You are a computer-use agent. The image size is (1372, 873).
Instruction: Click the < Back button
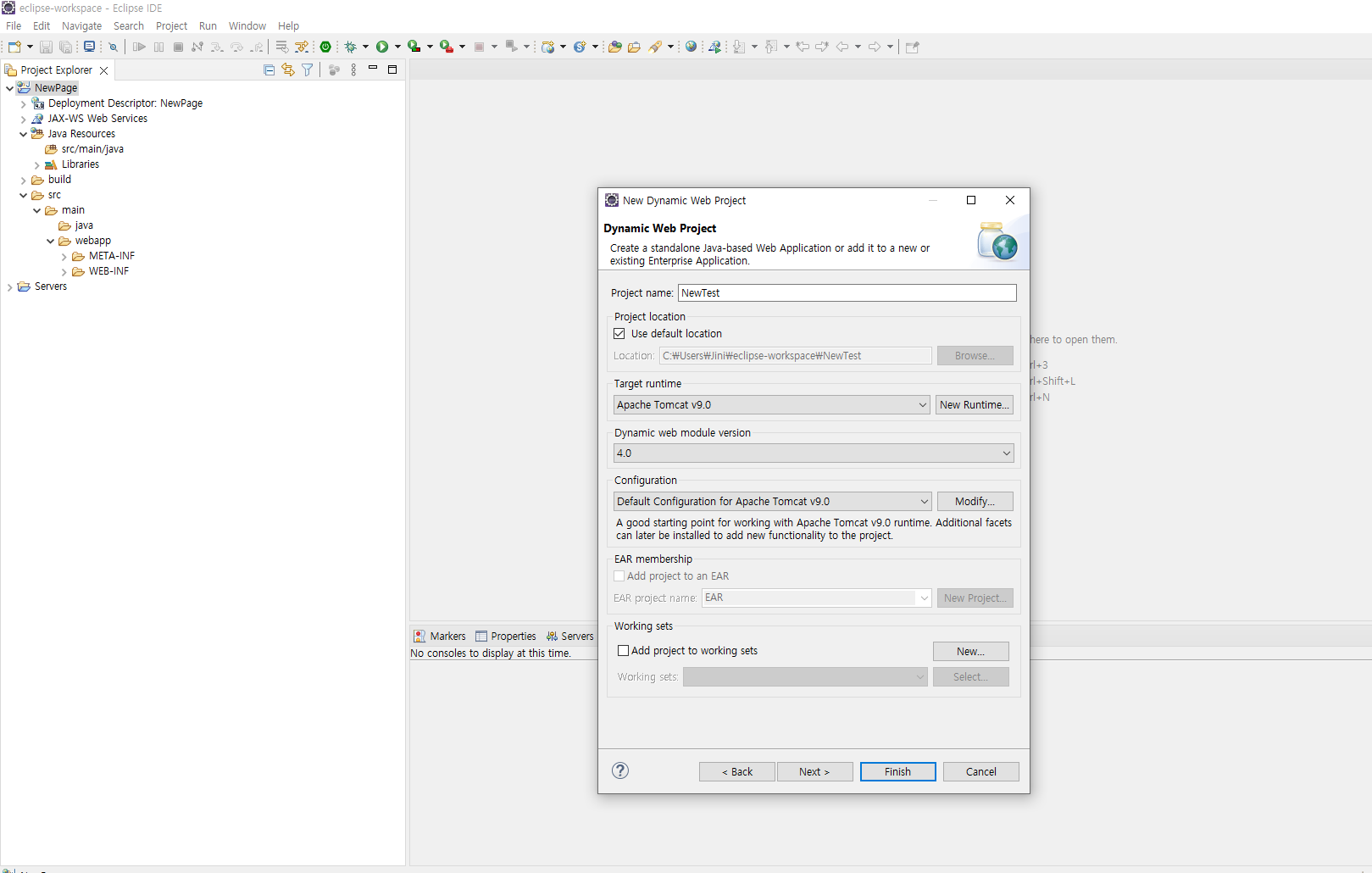(x=736, y=771)
